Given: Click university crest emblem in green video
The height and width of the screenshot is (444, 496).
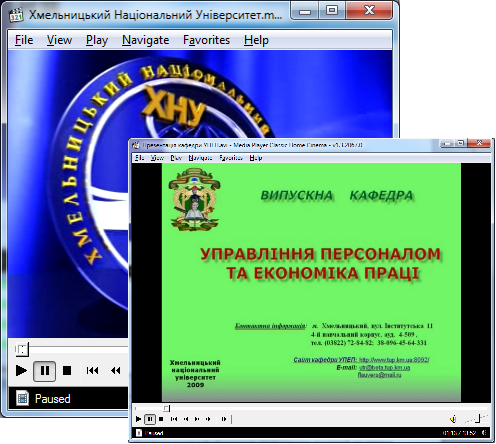Looking at the screenshot, I should click(x=194, y=199).
